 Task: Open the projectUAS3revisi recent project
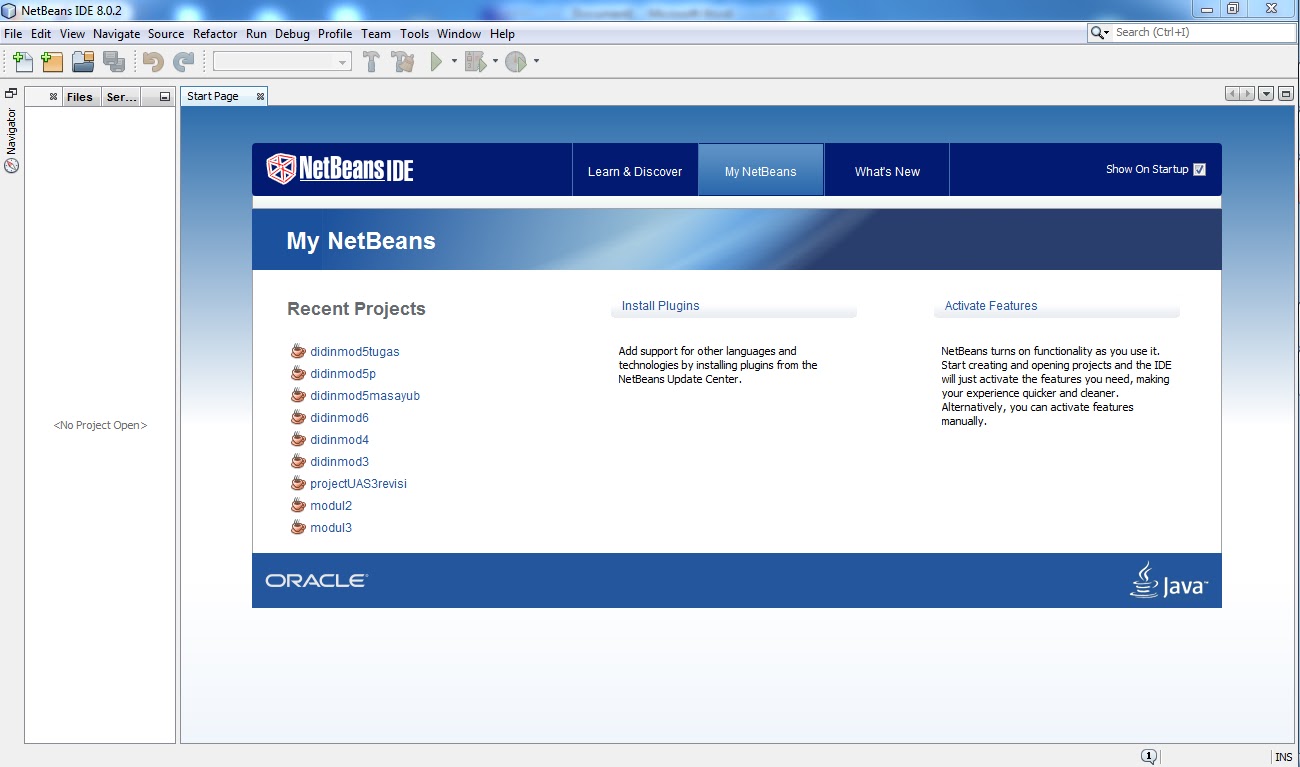pos(357,483)
